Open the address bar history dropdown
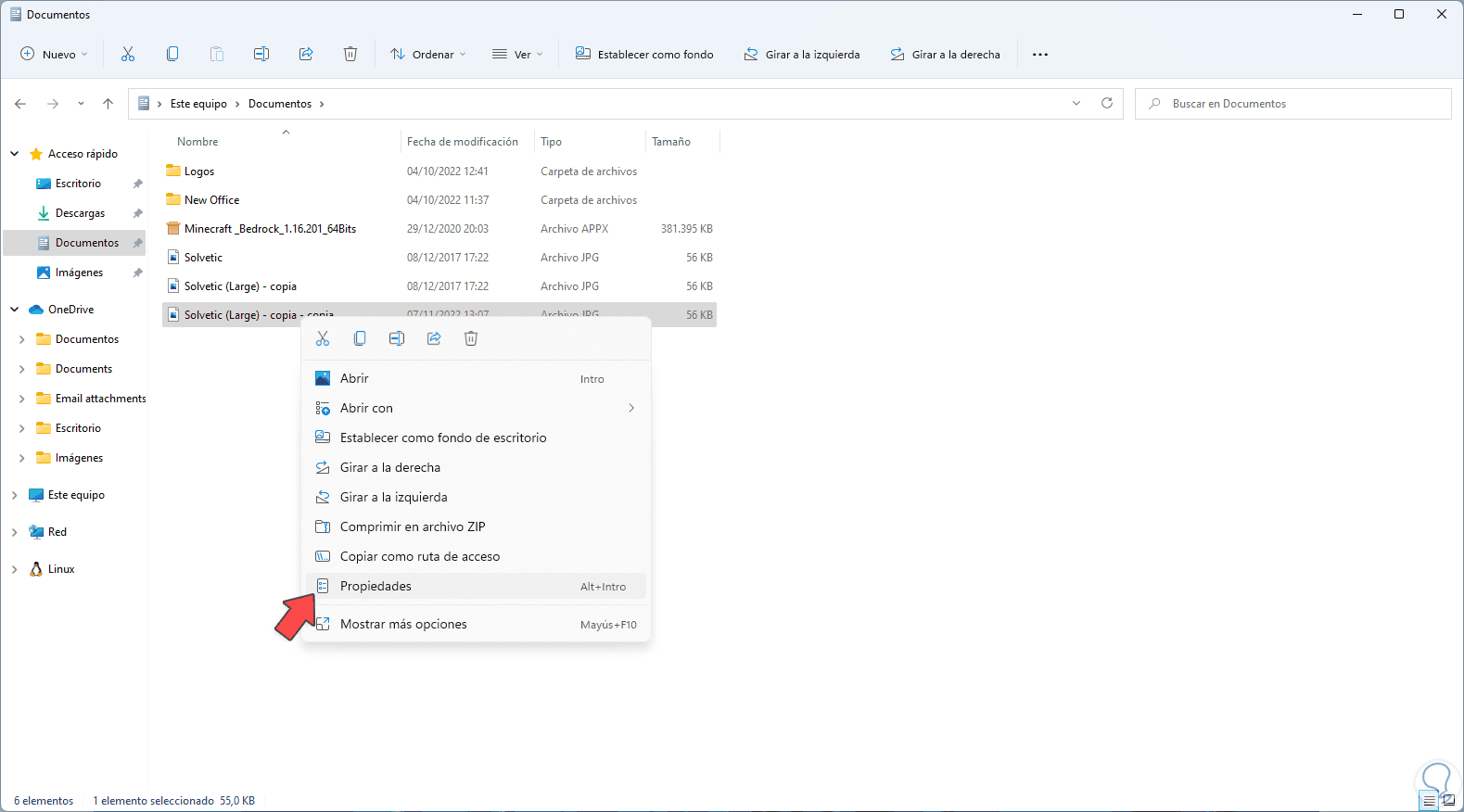1464x812 pixels. click(1076, 103)
